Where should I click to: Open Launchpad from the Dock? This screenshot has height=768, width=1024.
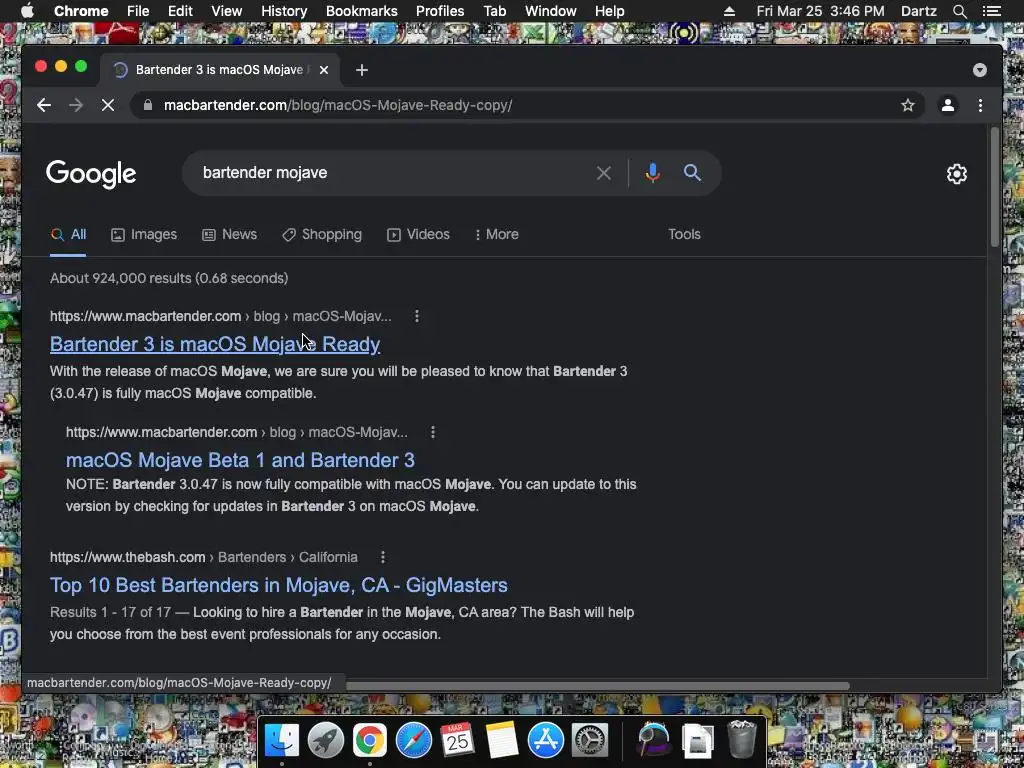(326, 741)
